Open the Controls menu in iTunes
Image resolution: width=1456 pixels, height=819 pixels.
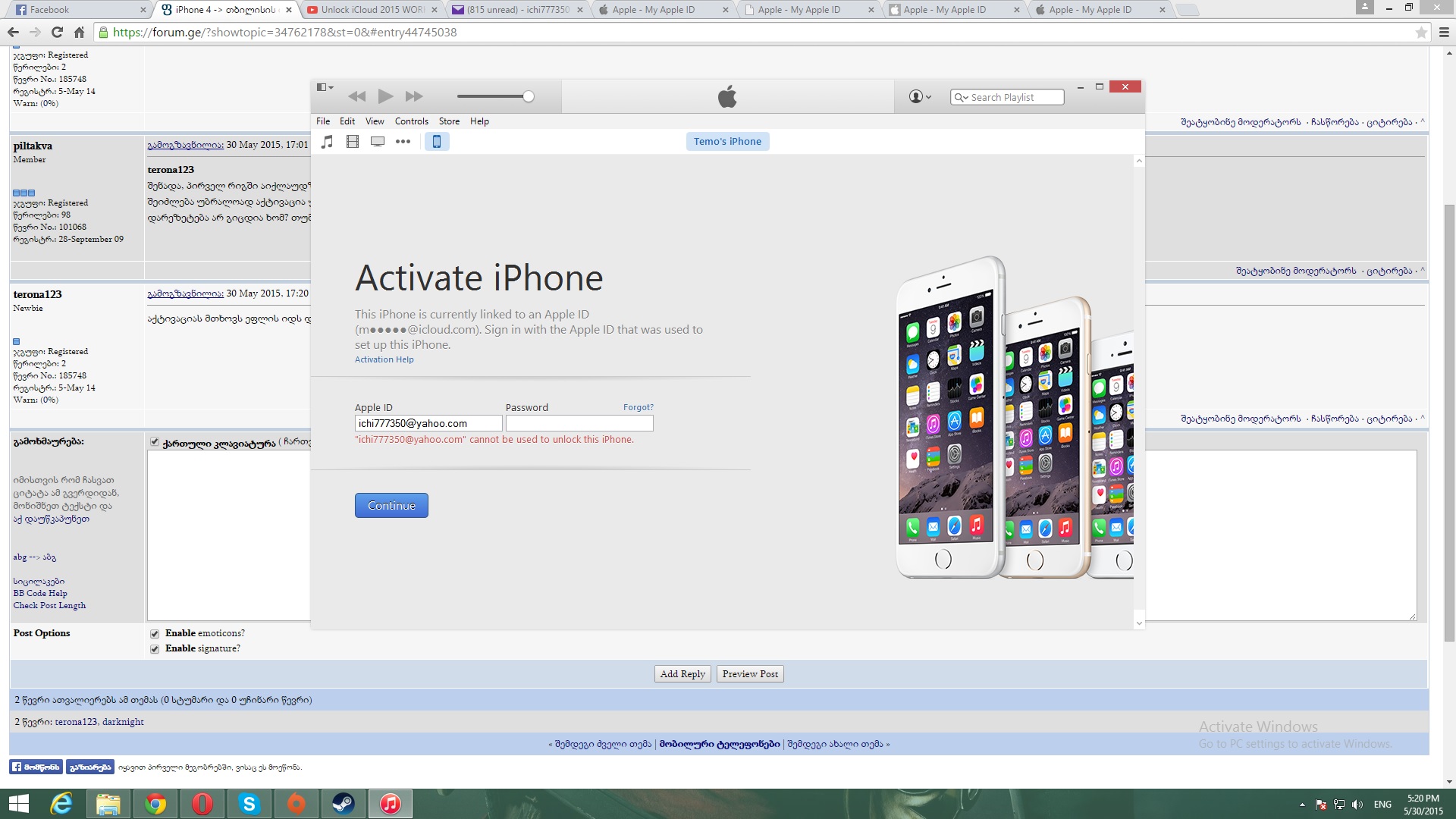coord(411,121)
